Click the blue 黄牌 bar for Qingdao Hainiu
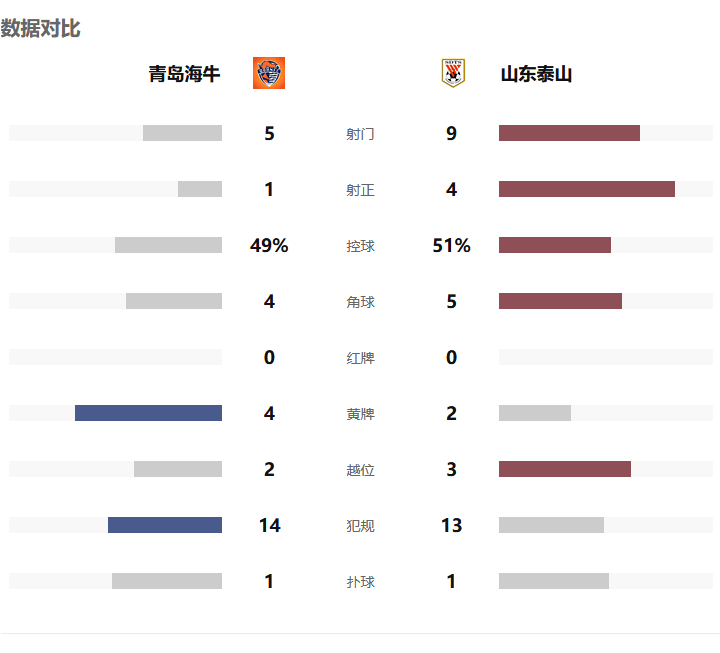Image resolution: width=720 pixels, height=653 pixels. 148,413
